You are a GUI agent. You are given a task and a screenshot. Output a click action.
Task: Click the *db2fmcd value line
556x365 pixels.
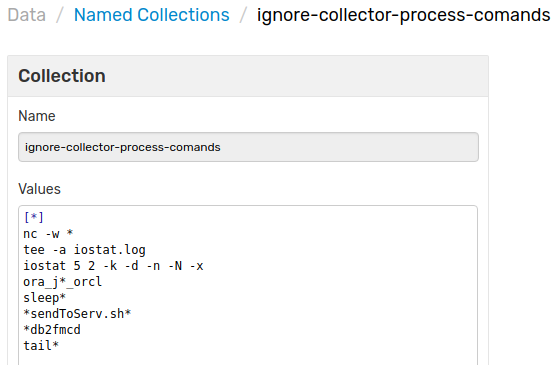point(52,330)
